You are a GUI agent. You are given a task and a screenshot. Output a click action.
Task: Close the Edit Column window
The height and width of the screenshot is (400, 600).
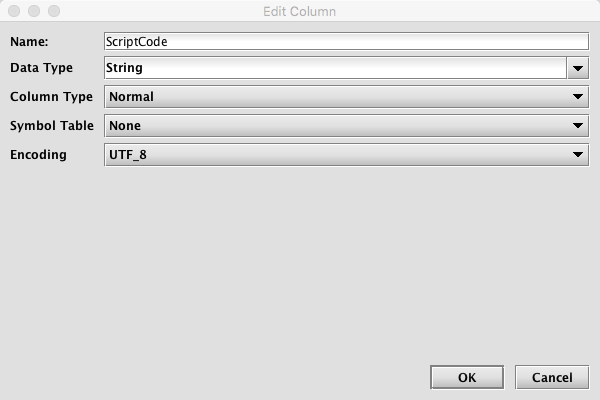coord(14,11)
